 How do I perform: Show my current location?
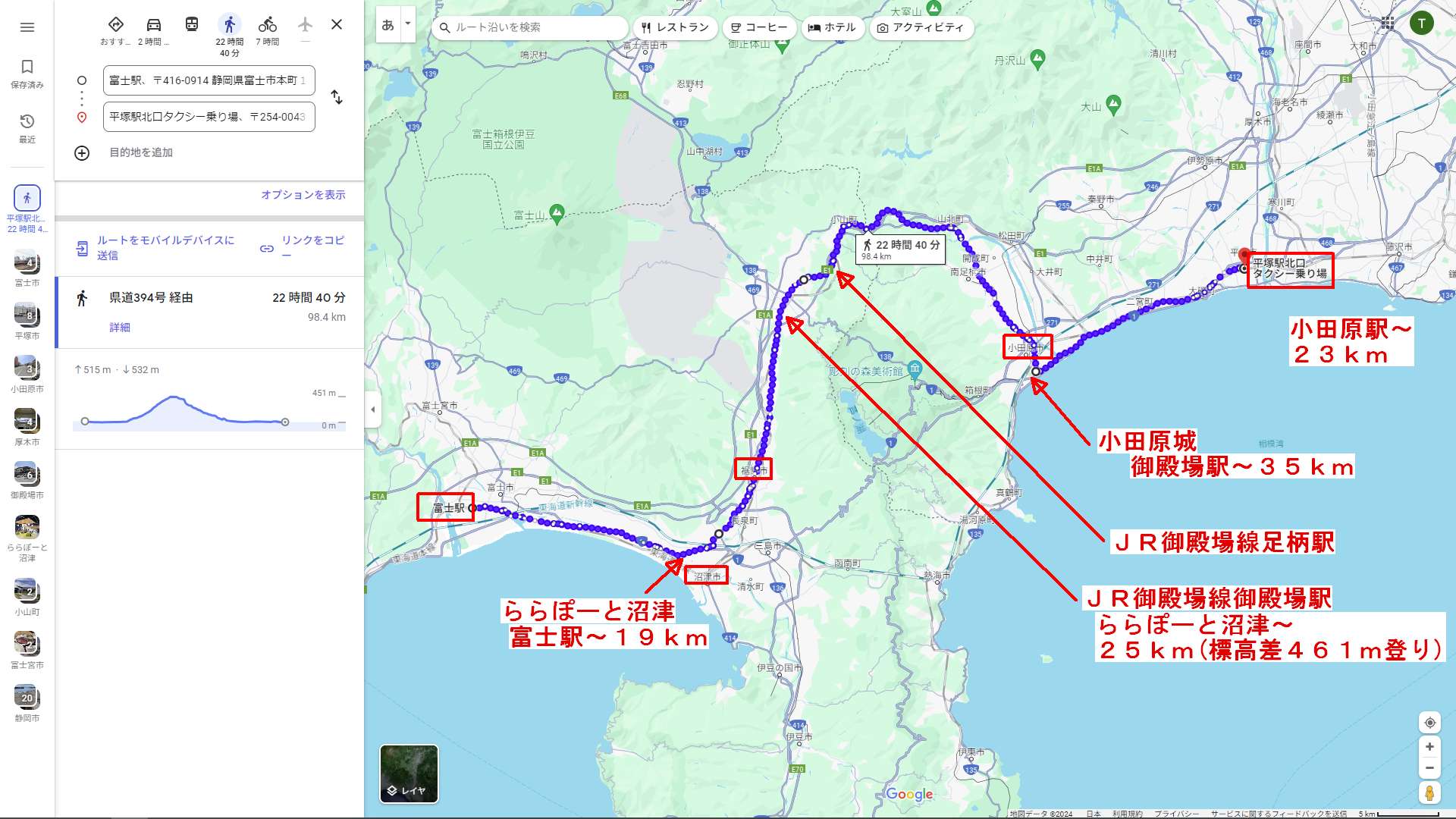pyautogui.click(x=1429, y=723)
